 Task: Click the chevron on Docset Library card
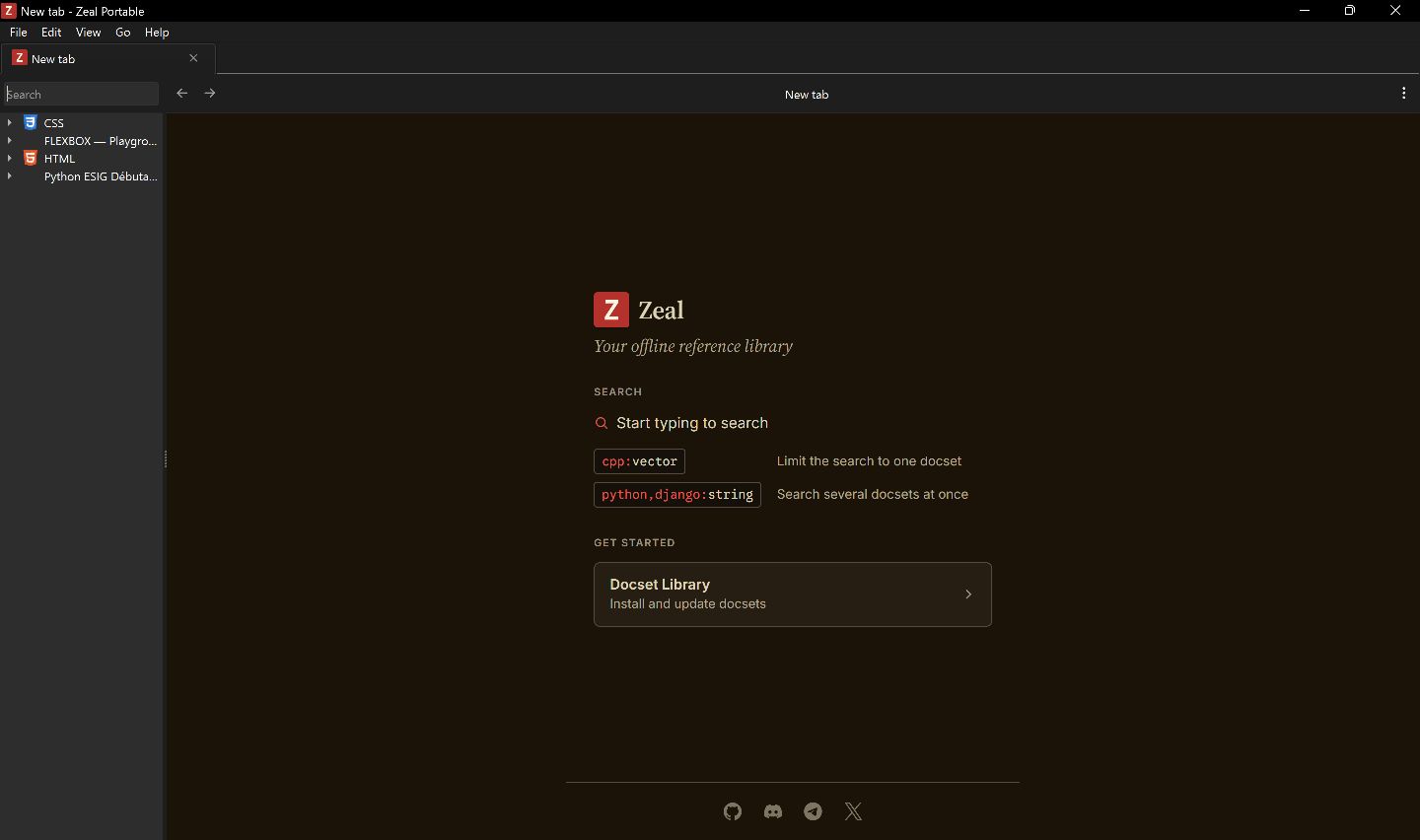(968, 595)
